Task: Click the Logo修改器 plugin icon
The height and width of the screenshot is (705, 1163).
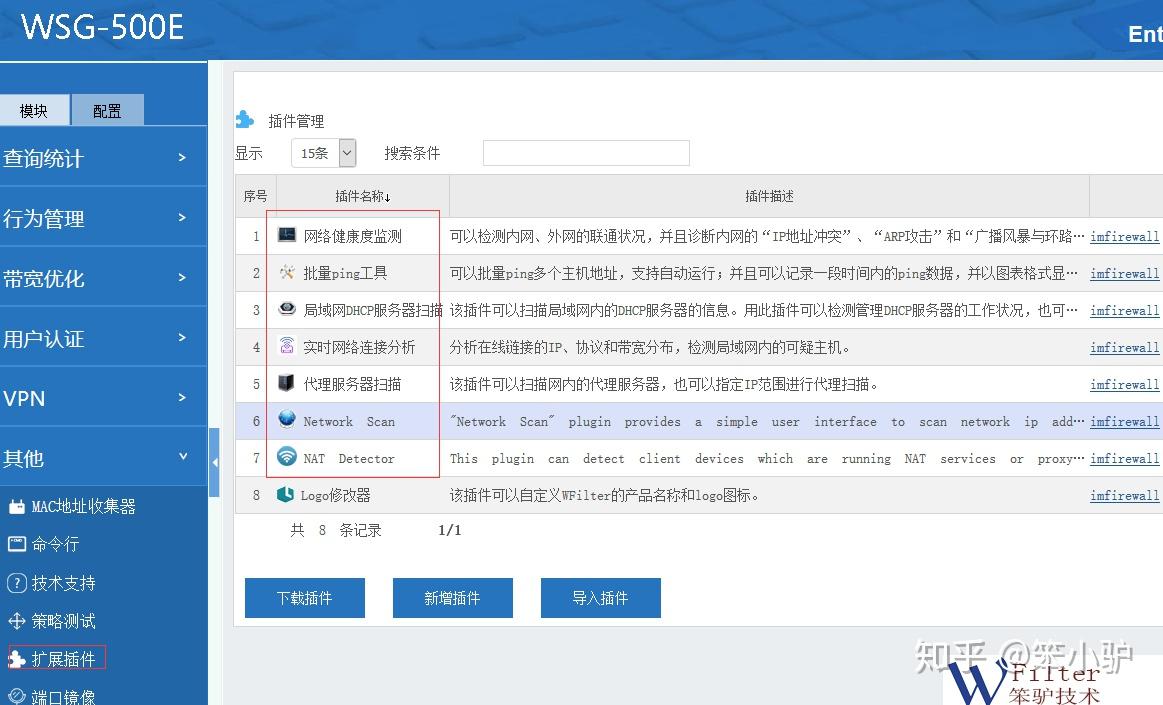Action: [286, 494]
